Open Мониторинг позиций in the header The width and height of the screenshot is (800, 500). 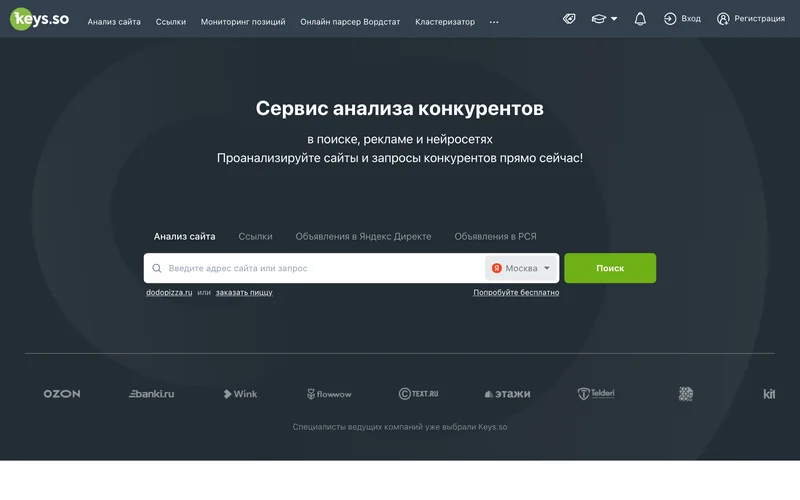coord(243,22)
